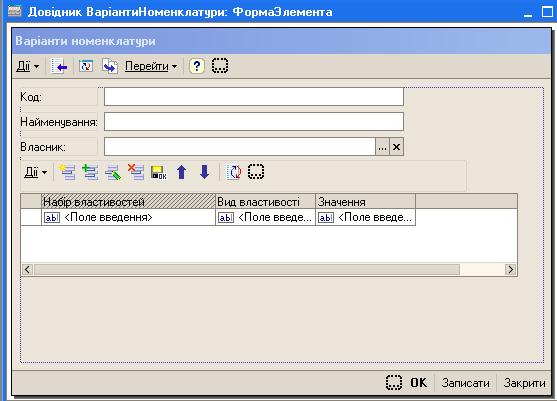Move row up with the blue arrow

pyautogui.click(x=182, y=172)
